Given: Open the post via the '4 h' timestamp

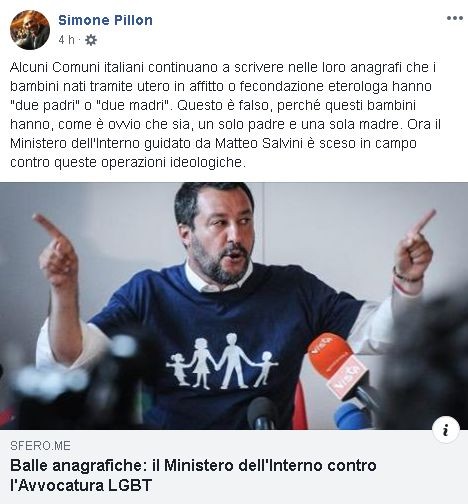Looking at the screenshot, I should pos(67,40).
